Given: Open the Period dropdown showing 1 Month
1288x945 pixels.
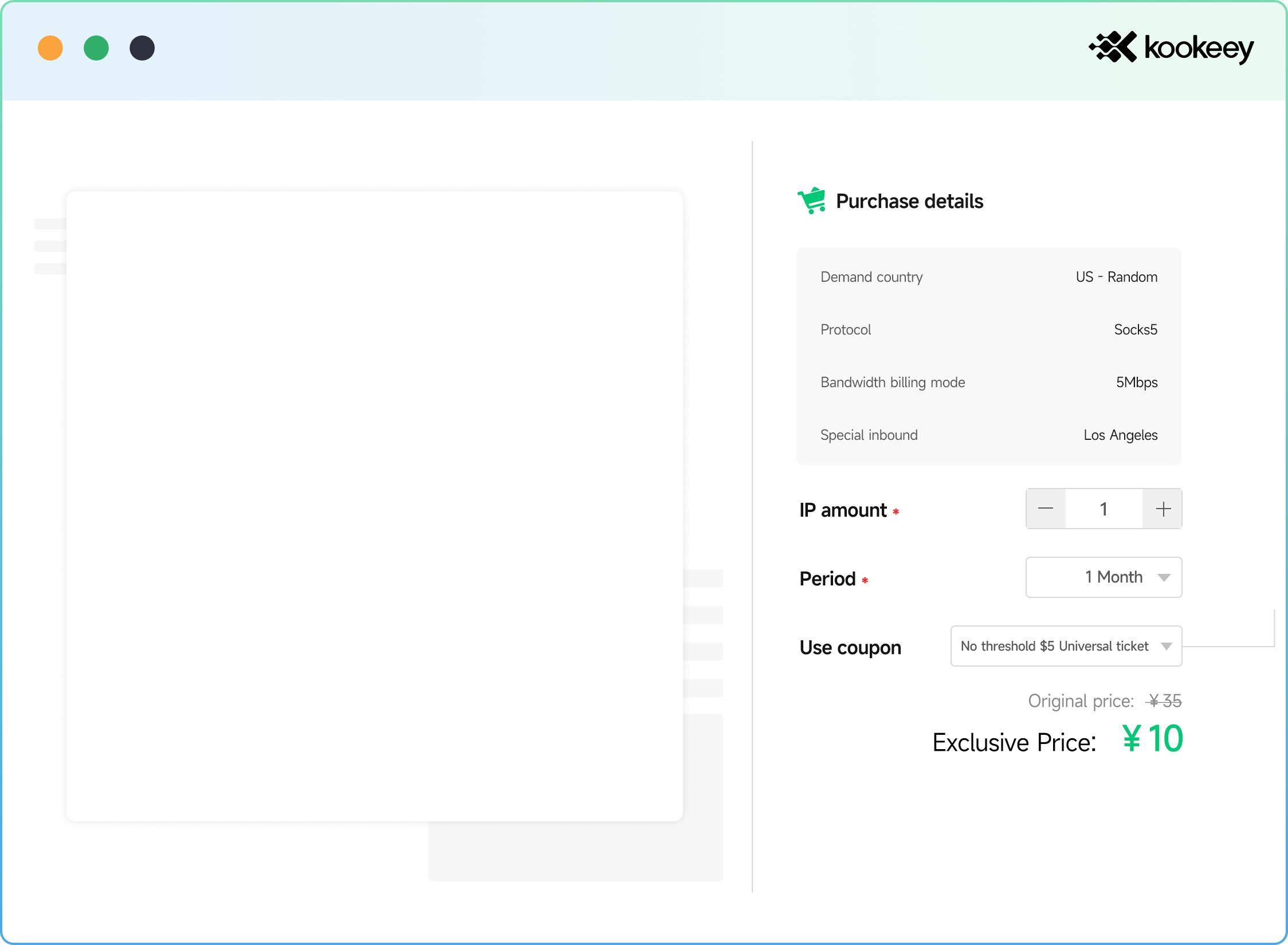Looking at the screenshot, I should tap(1104, 577).
